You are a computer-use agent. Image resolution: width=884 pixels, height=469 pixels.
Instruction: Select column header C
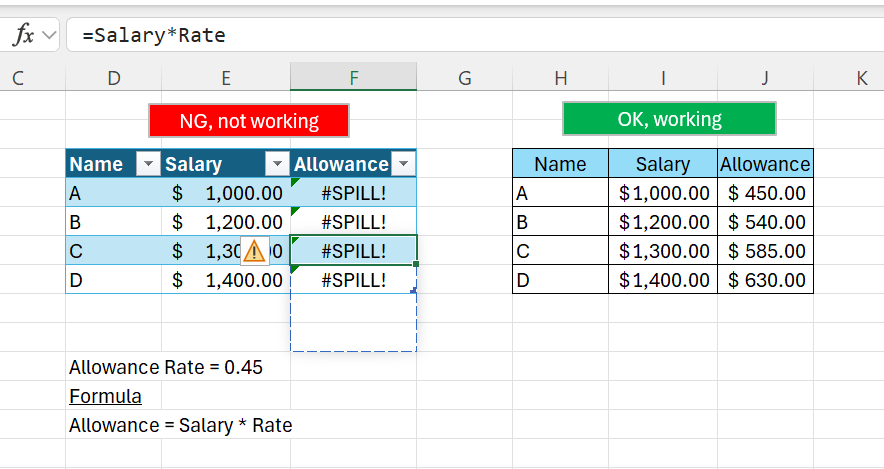[x=33, y=77]
